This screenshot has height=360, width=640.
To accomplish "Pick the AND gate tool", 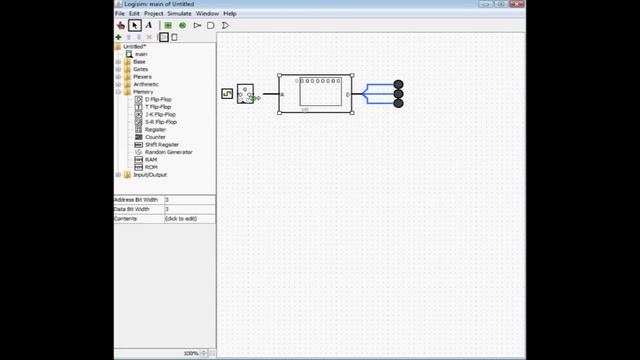I will pyautogui.click(x=211, y=25).
